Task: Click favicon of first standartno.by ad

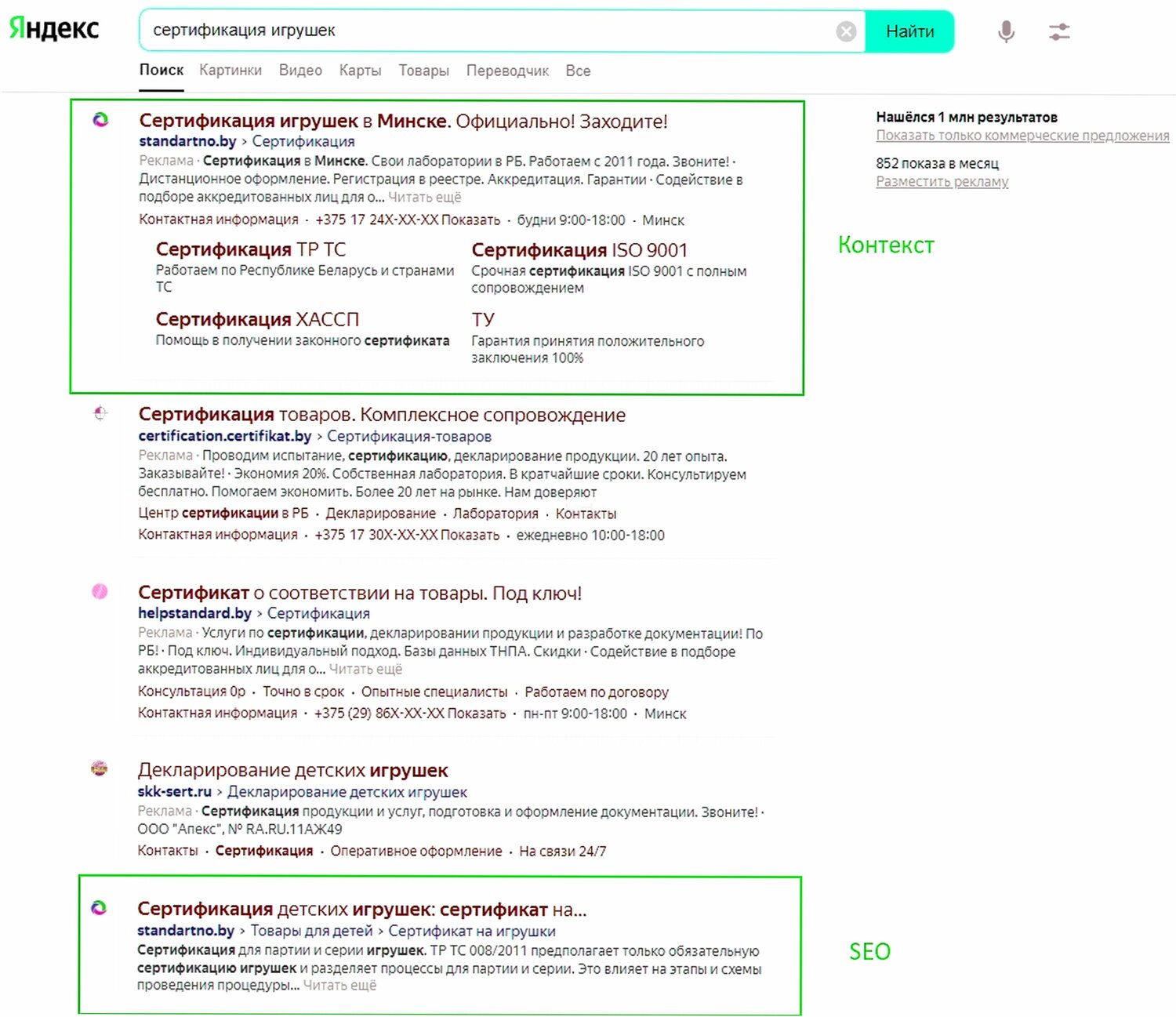Action: click(100, 120)
